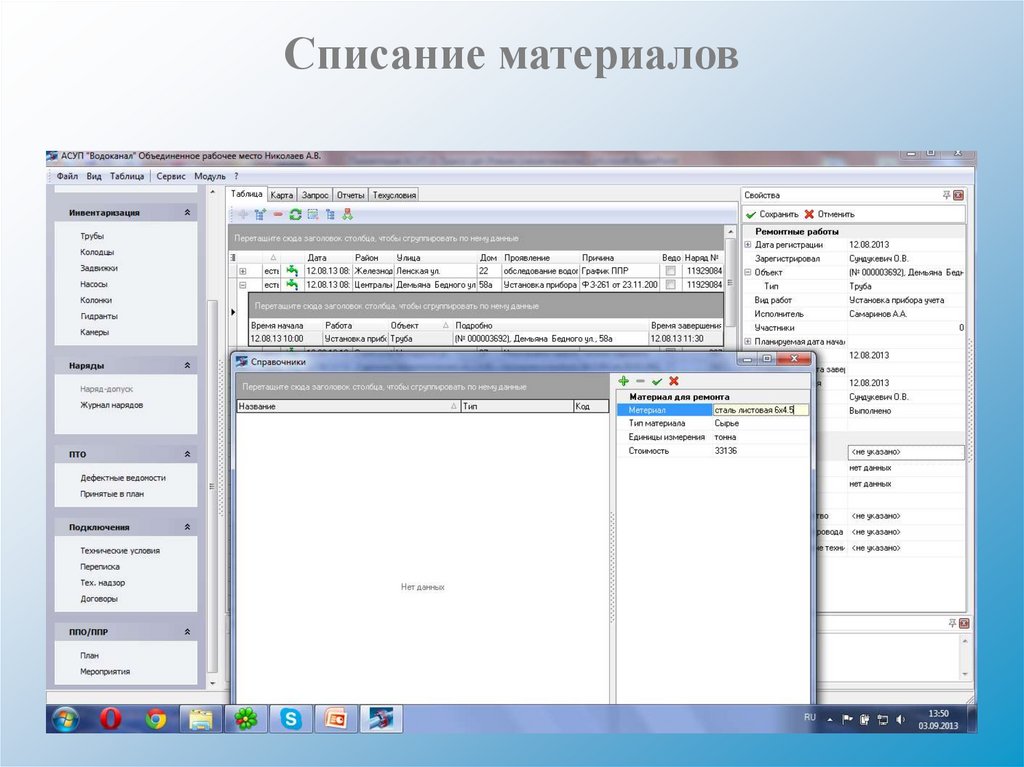Toggle Ведо checkbox in Демьяна Бедного row

671,285
